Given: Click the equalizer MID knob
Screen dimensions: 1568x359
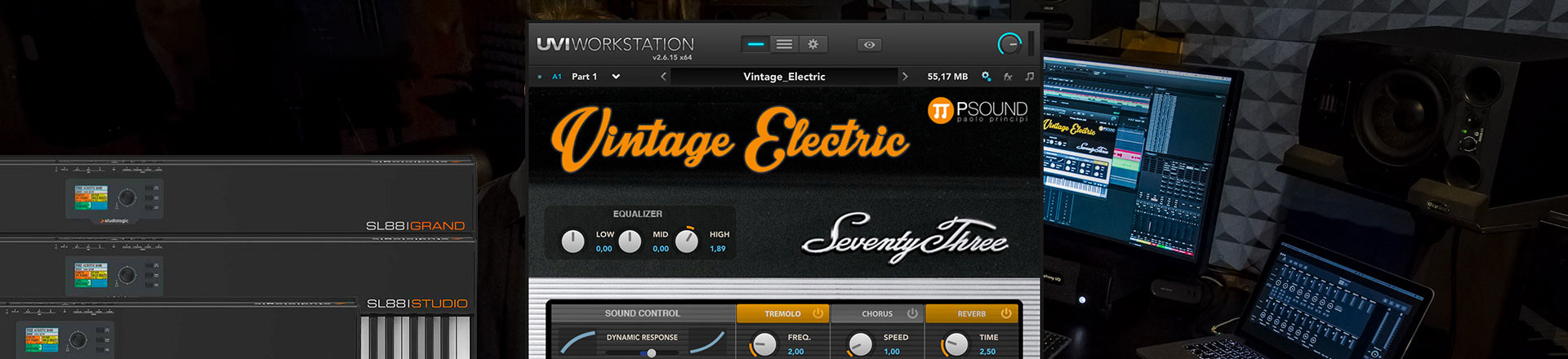Looking at the screenshot, I should tap(630, 241).
